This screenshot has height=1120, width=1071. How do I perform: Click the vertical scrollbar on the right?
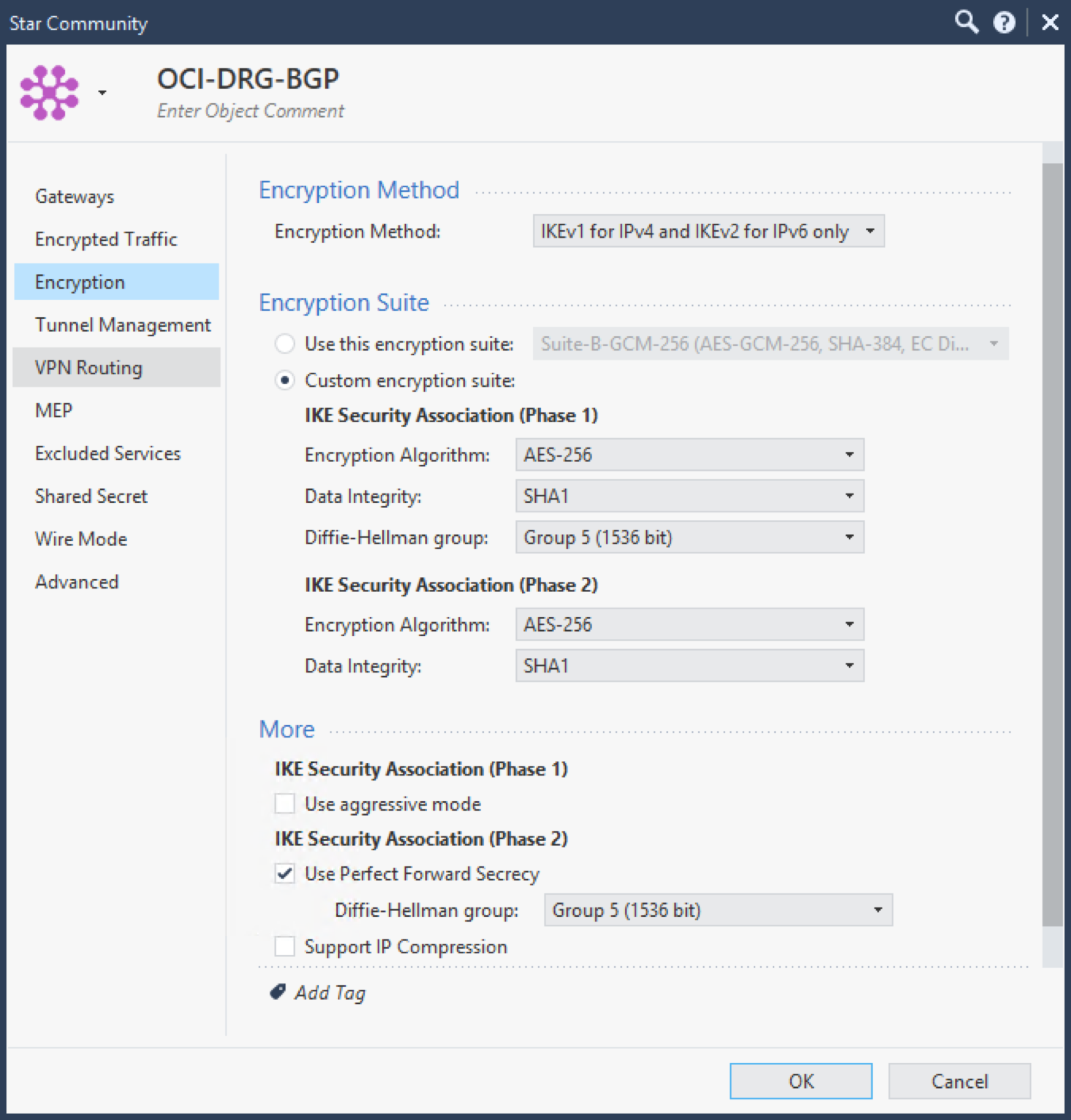(1052, 545)
